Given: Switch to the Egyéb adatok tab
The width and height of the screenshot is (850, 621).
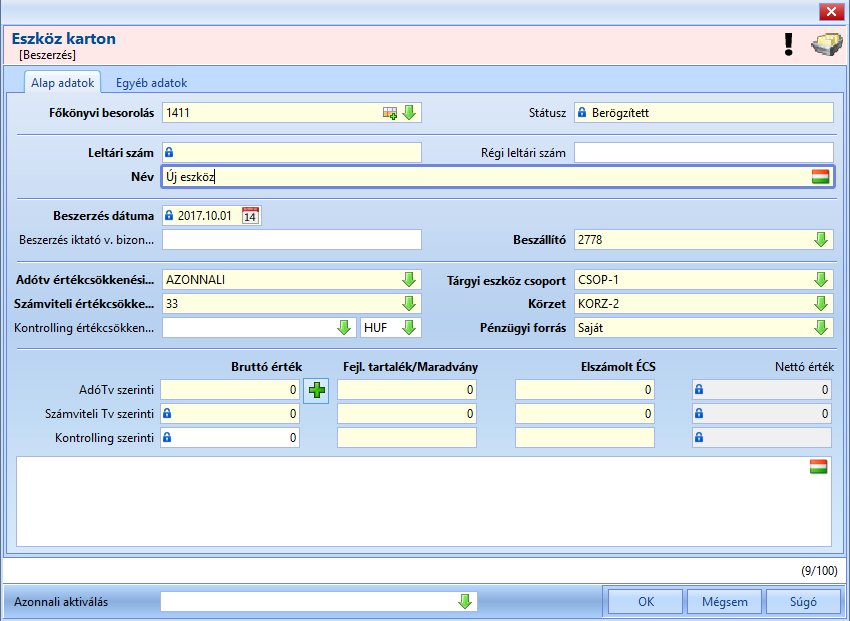Looking at the screenshot, I should (x=151, y=82).
